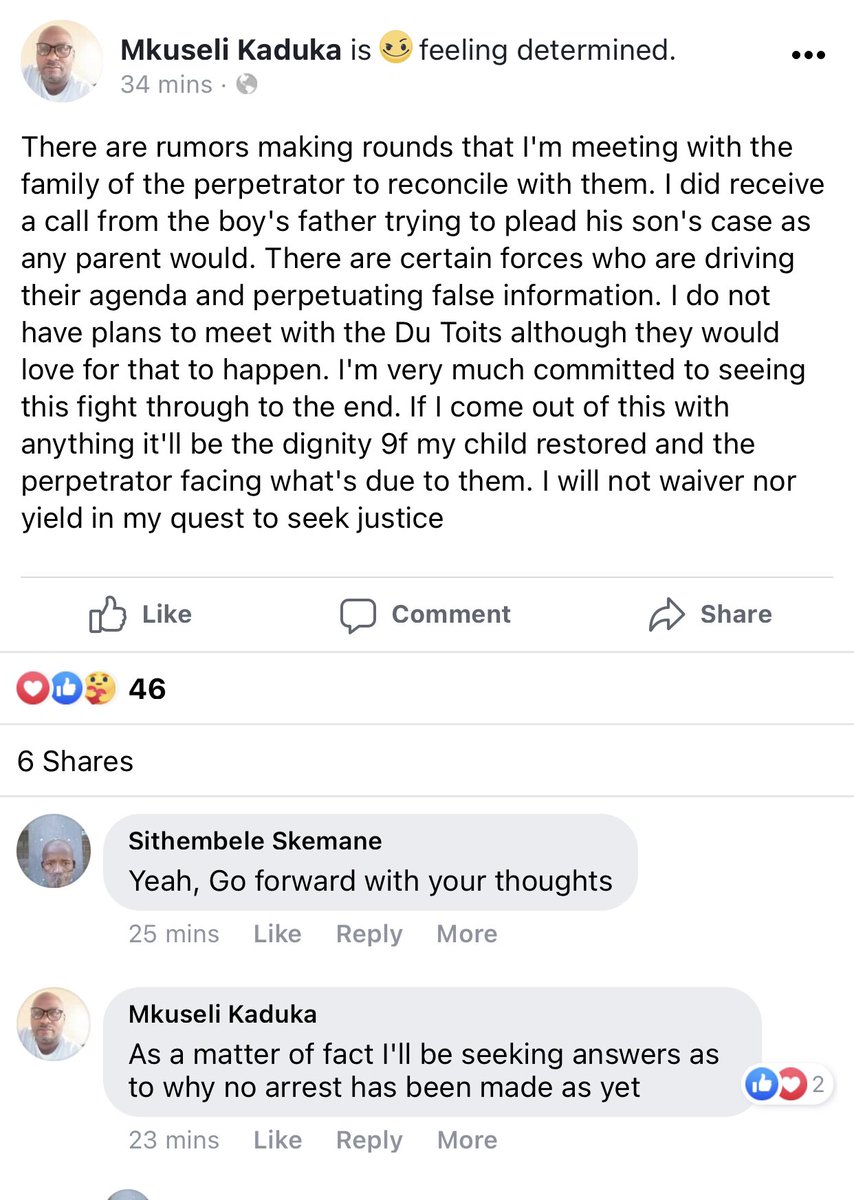View the public globe privacy icon
Viewport: 854px width, 1200px height.
pos(246,85)
